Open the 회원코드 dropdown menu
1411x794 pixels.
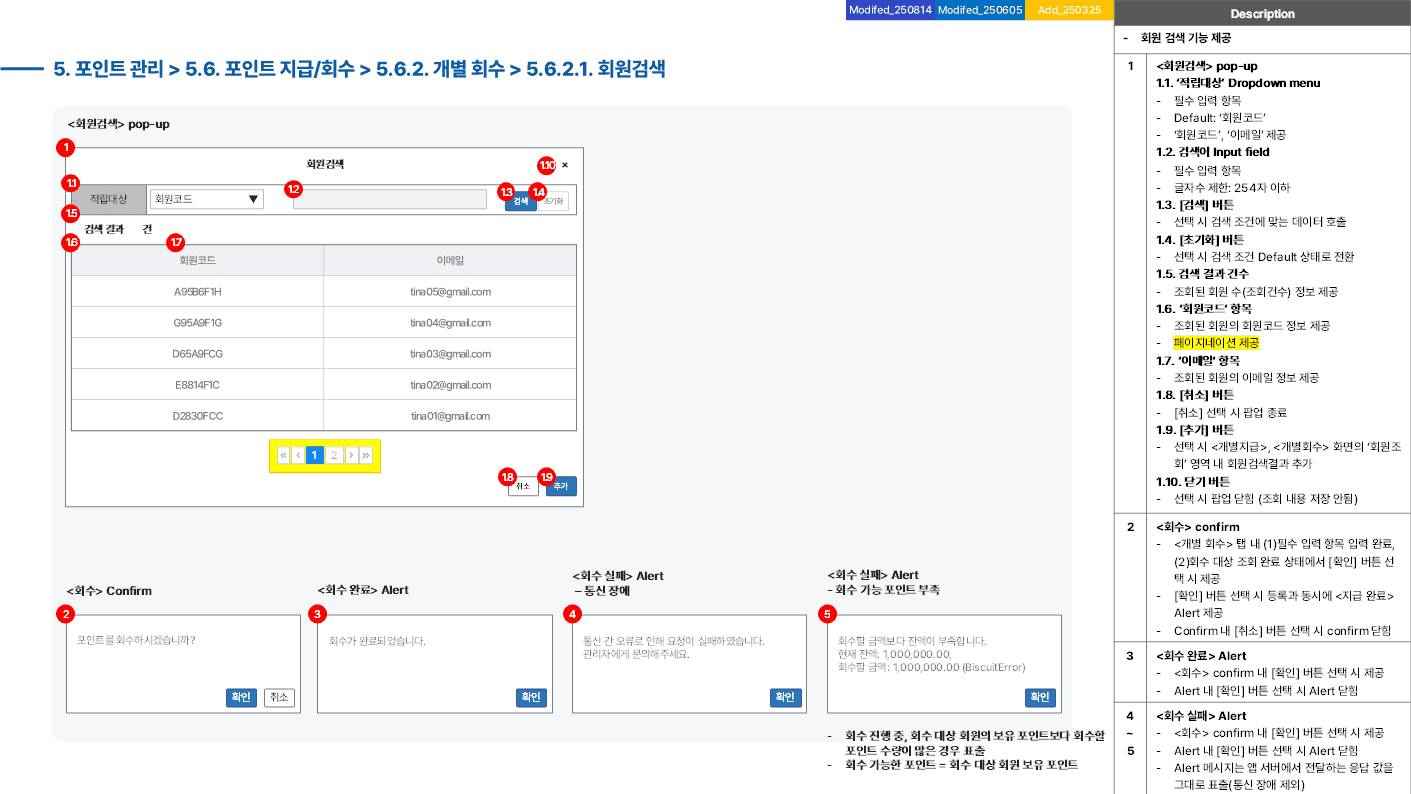[206, 199]
